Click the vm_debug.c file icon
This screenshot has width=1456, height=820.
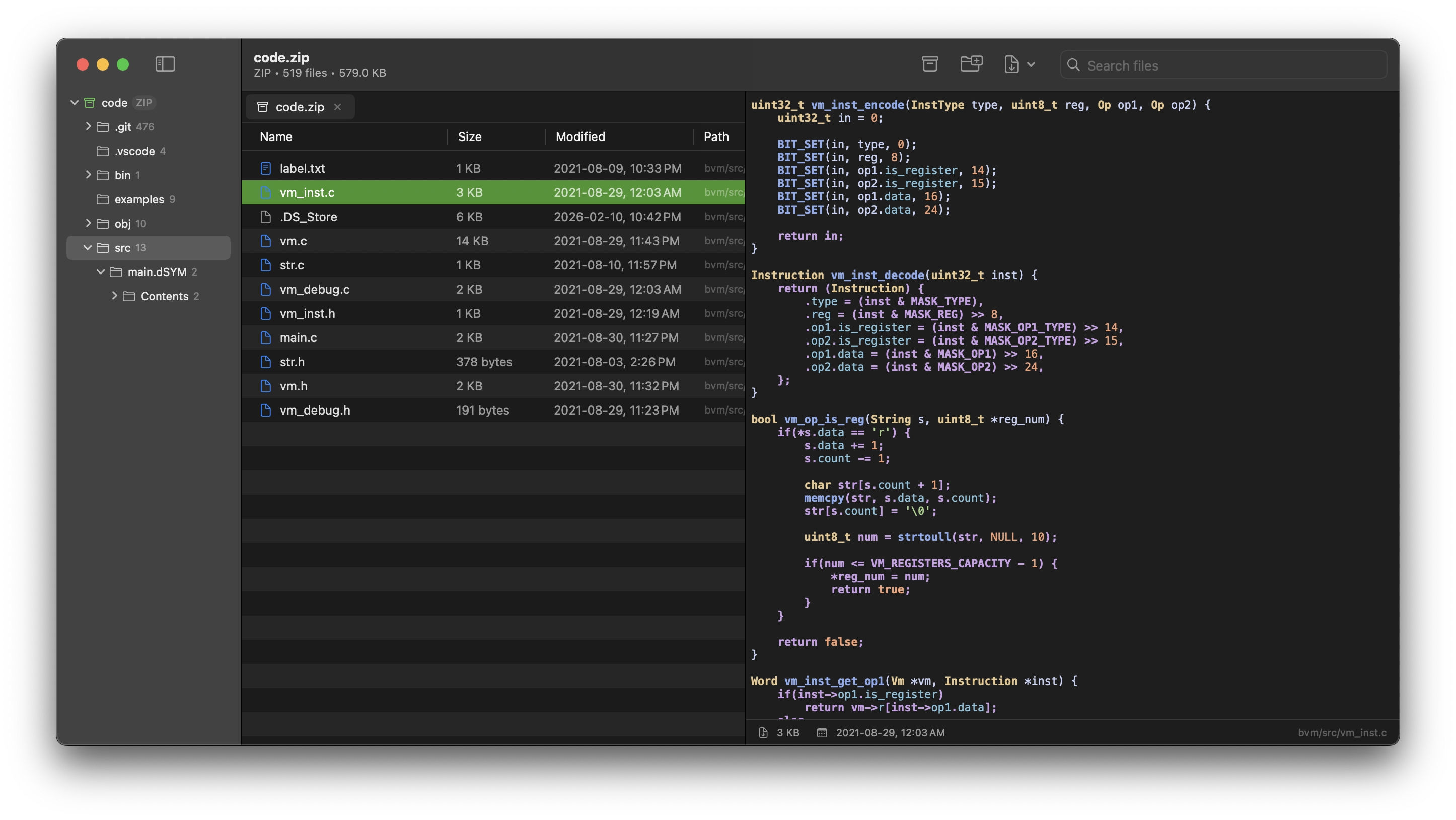[x=266, y=289]
